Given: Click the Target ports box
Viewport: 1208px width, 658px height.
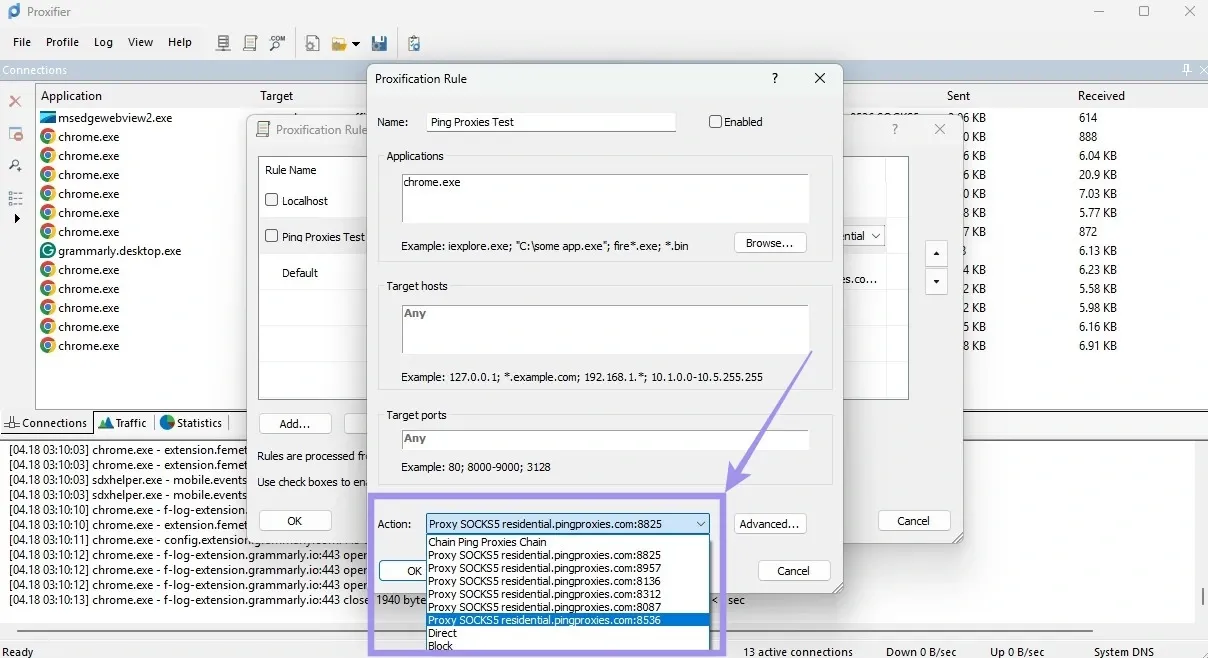Looking at the screenshot, I should tap(605, 440).
